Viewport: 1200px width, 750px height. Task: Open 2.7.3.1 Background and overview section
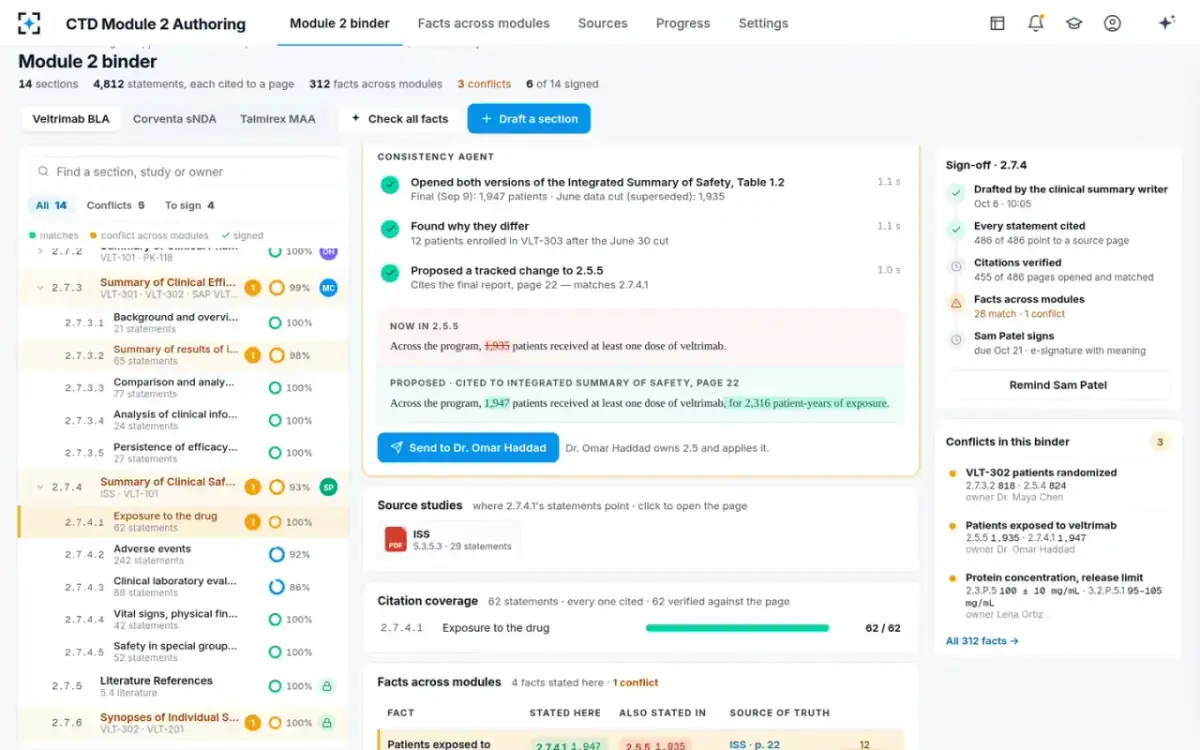tap(183, 322)
